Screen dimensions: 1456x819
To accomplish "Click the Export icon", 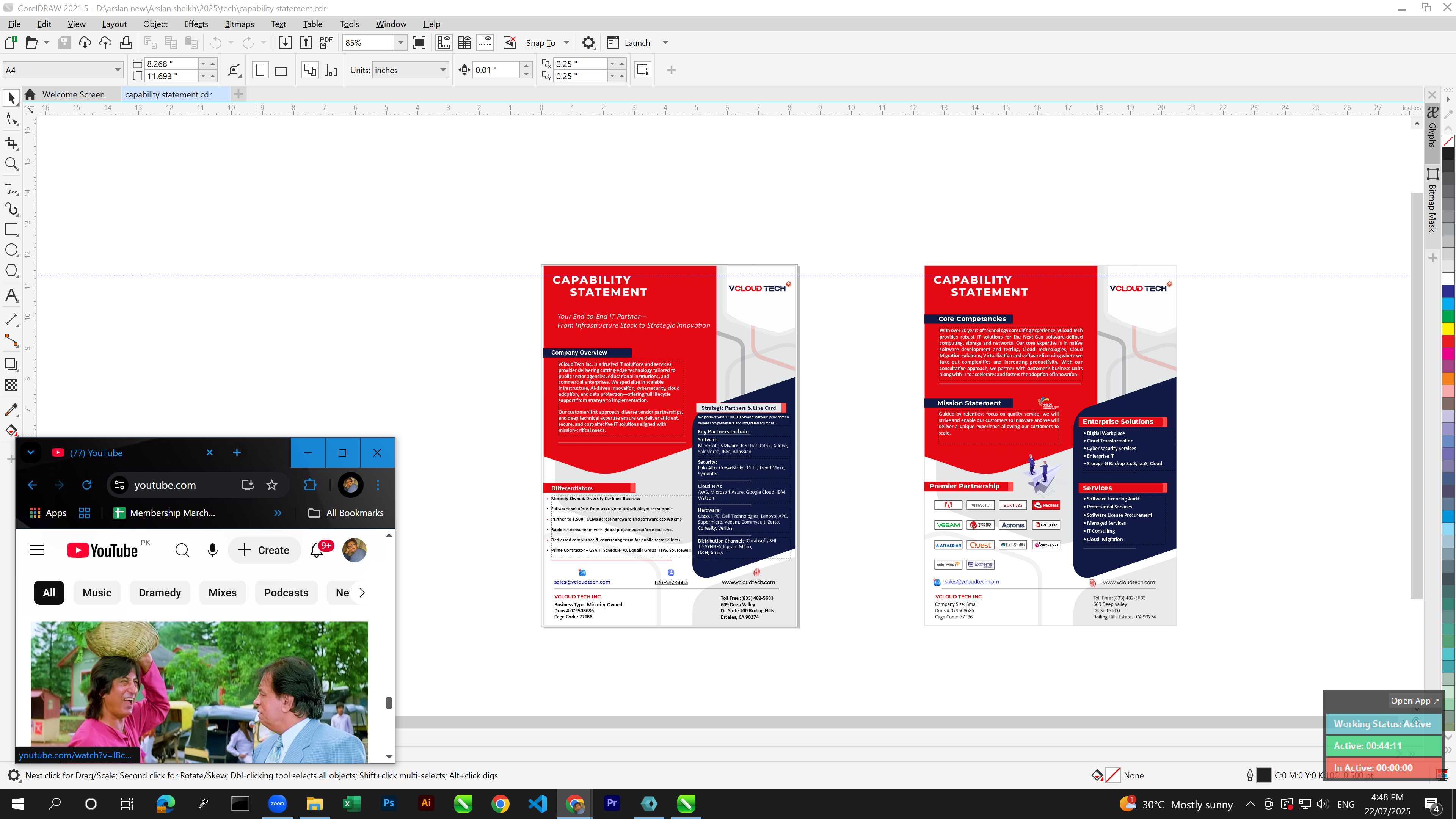I will [306, 43].
